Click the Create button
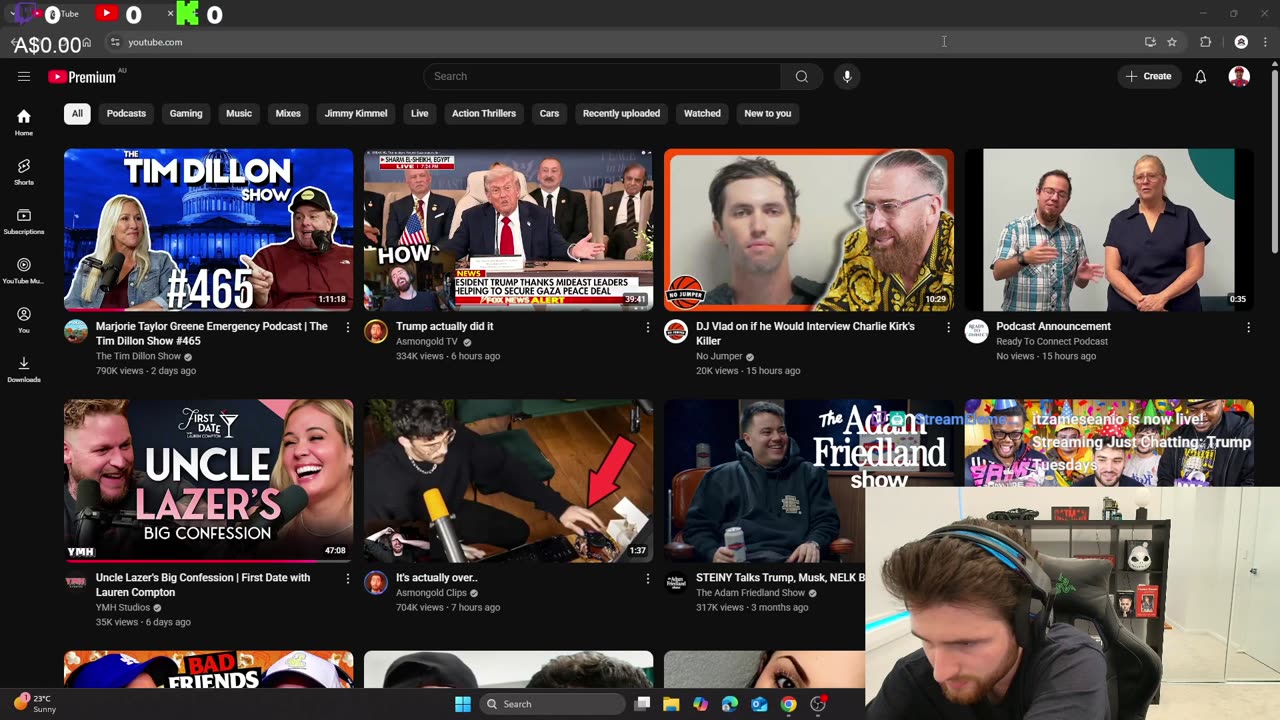The image size is (1280, 720). click(x=1148, y=76)
